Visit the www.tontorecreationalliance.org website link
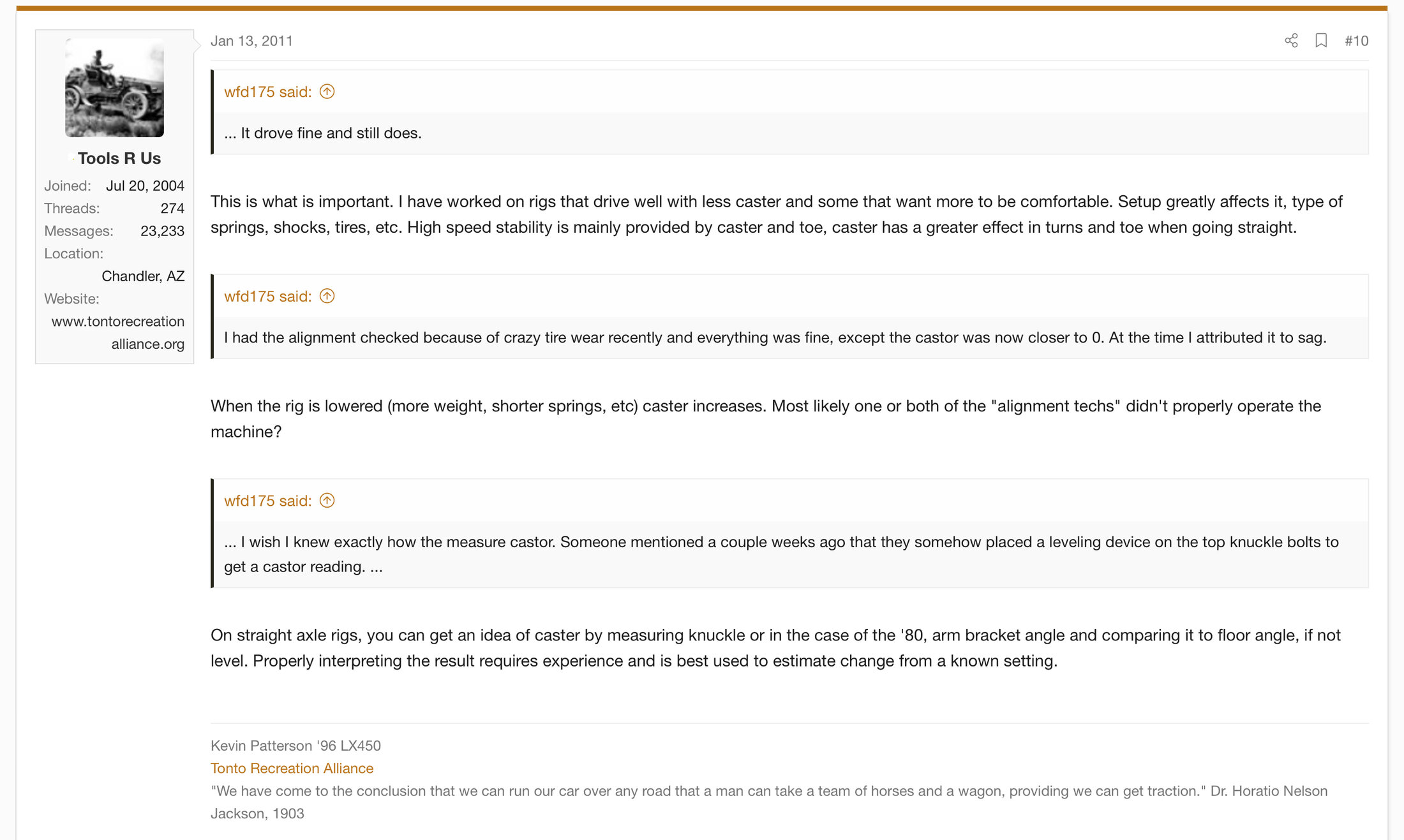Viewport: 1404px width, 840px height. coord(118,332)
